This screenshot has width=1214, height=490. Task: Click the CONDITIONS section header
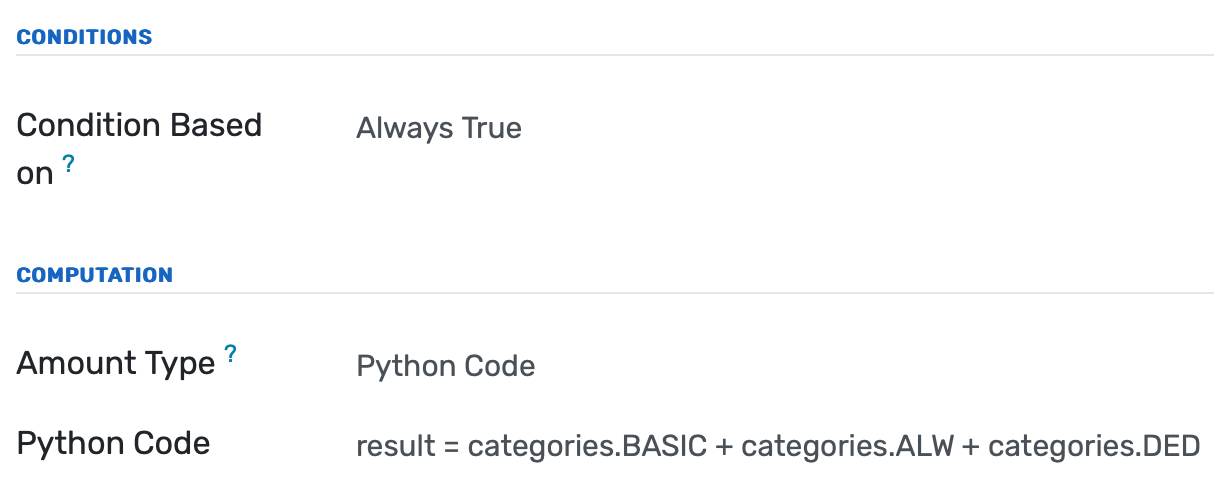(x=85, y=38)
